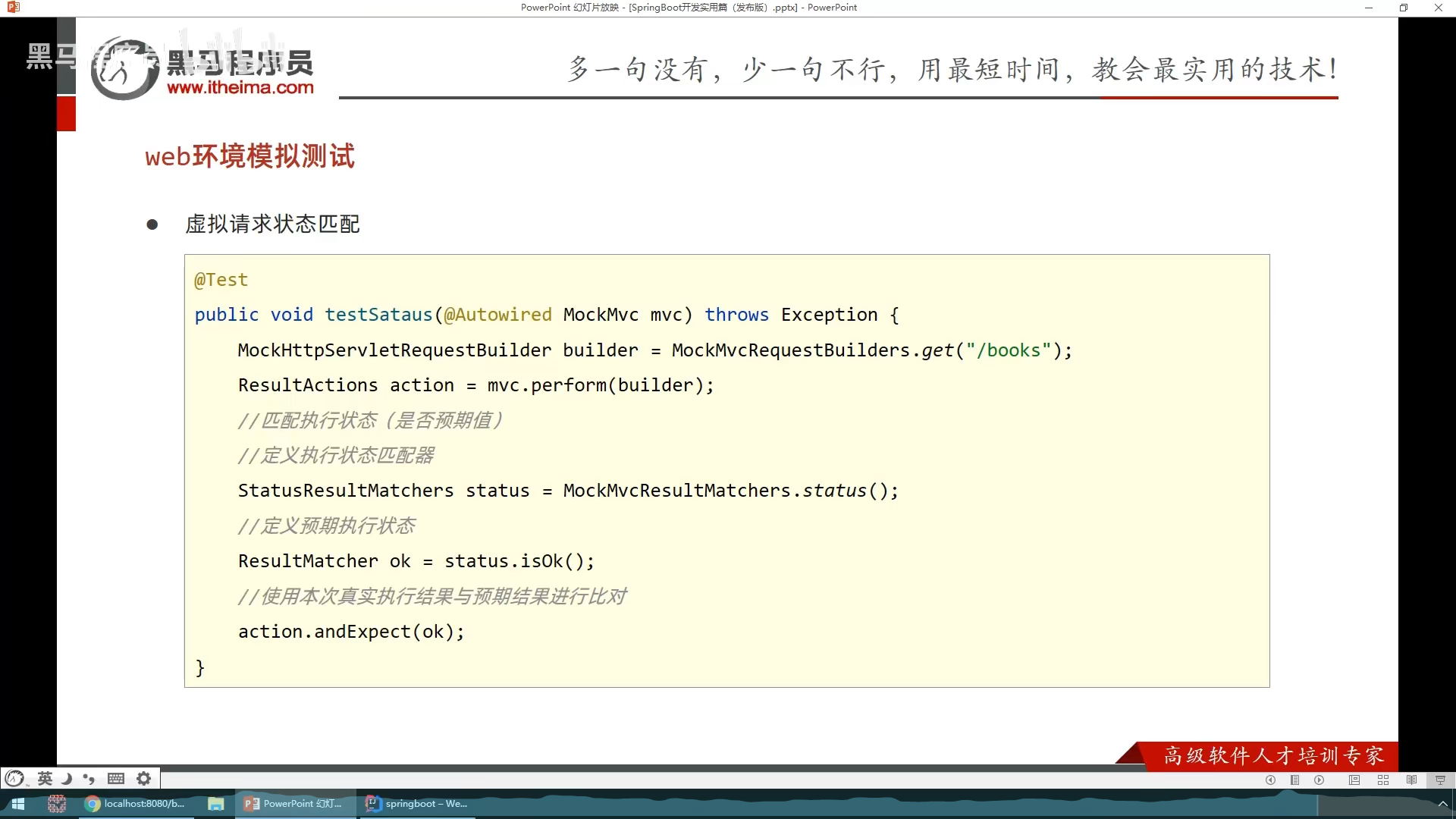Viewport: 1456px width, 819px height.
Task: Click the PowerPoint taskbar button
Action: (x=293, y=804)
